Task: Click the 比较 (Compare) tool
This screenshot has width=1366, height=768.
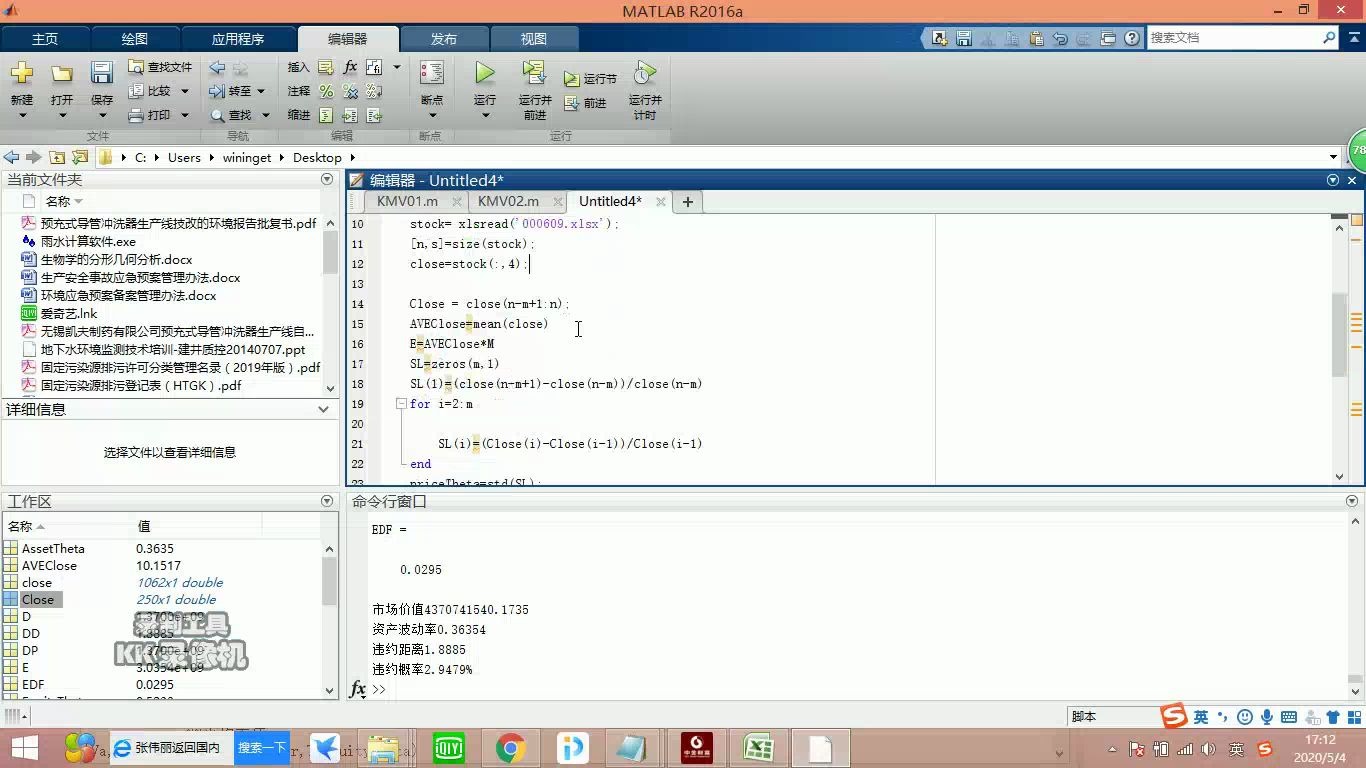Action: tap(150, 91)
